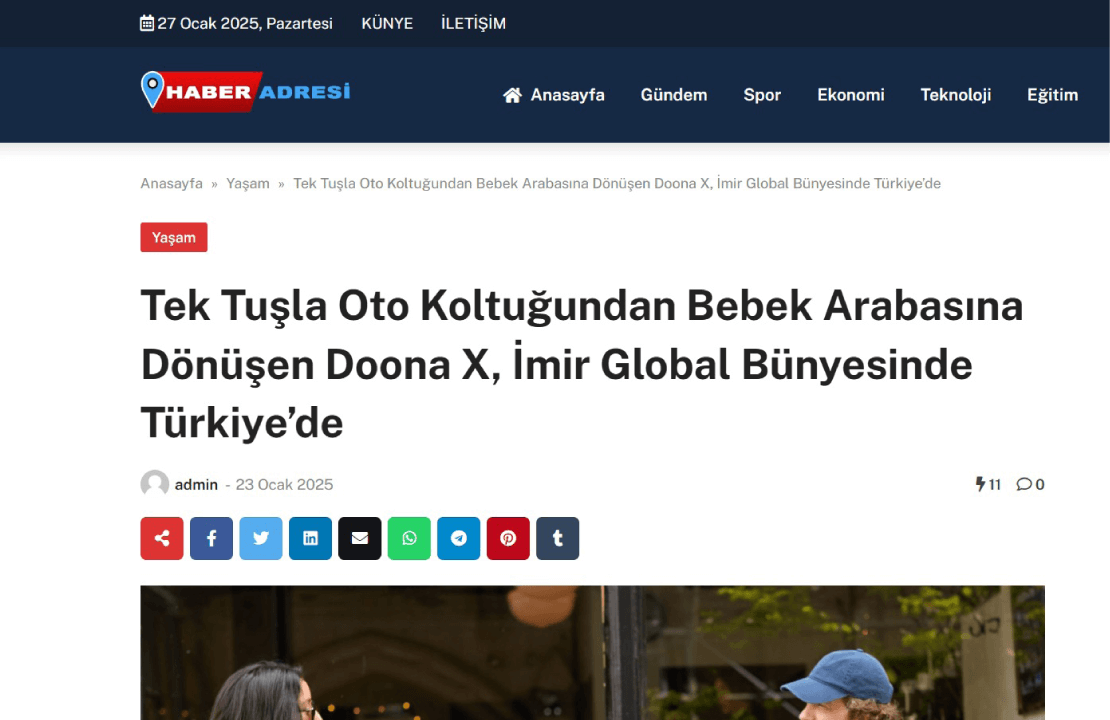Screen dimensions: 1110x720
Task: Share the article on Telegram
Action: click(x=459, y=539)
